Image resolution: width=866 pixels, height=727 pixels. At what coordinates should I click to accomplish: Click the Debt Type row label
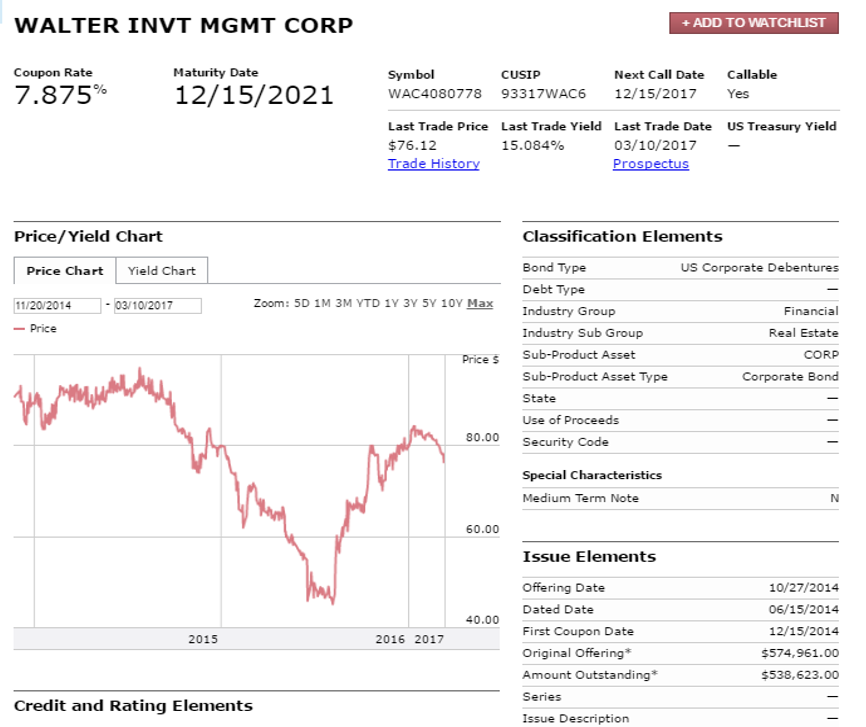pos(553,289)
